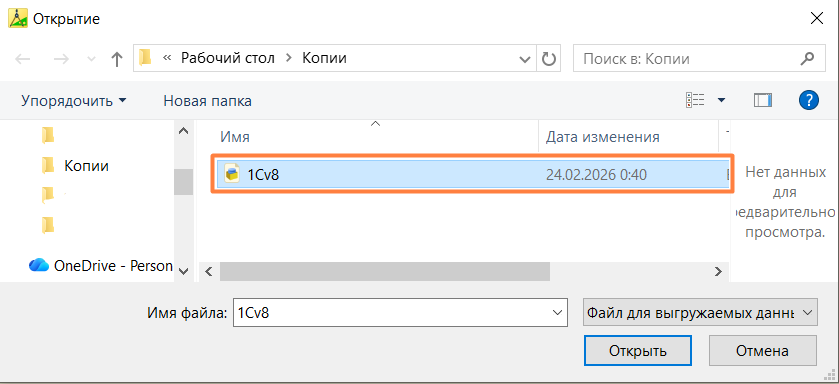Click Новая папка toolbar item
839x384 pixels.
click(x=208, y=100)
